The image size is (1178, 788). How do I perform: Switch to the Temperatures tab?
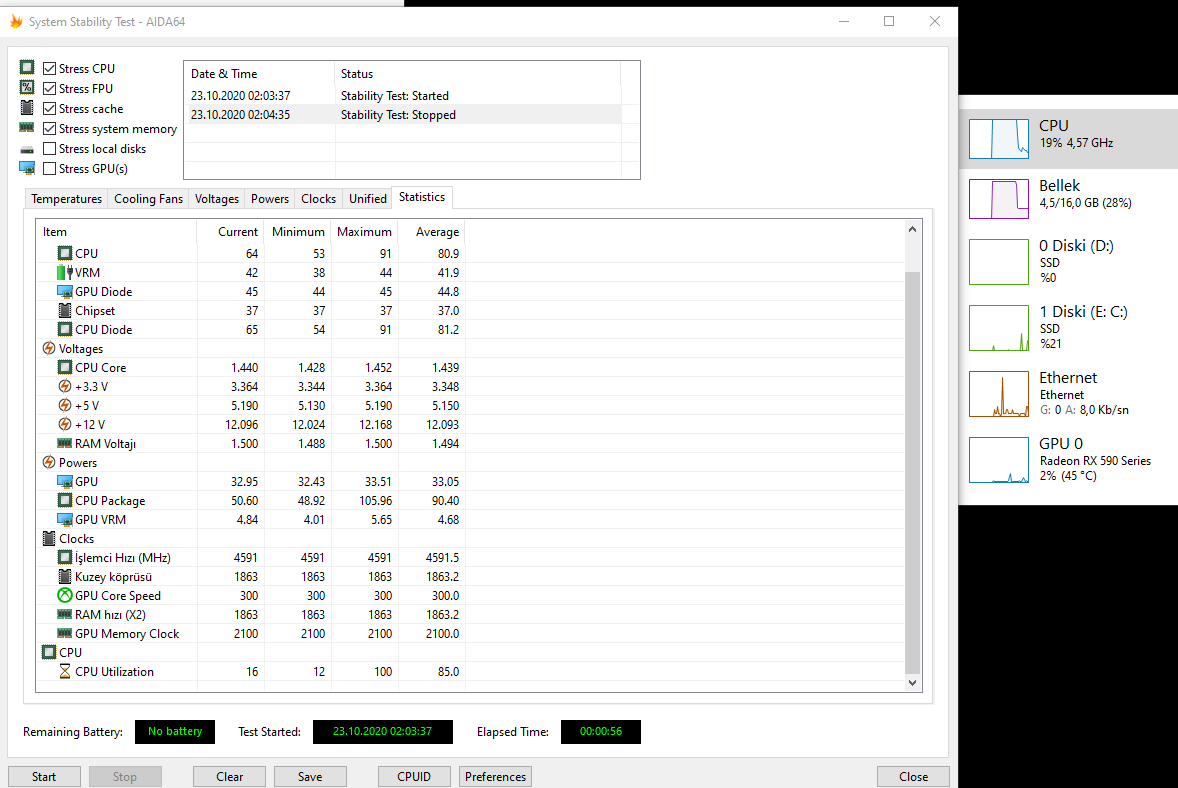coord(66,198)
